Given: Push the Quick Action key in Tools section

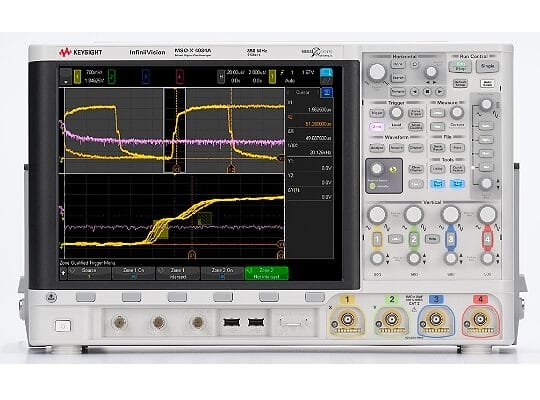Looking at the screenshot, I should click(457, 169).
